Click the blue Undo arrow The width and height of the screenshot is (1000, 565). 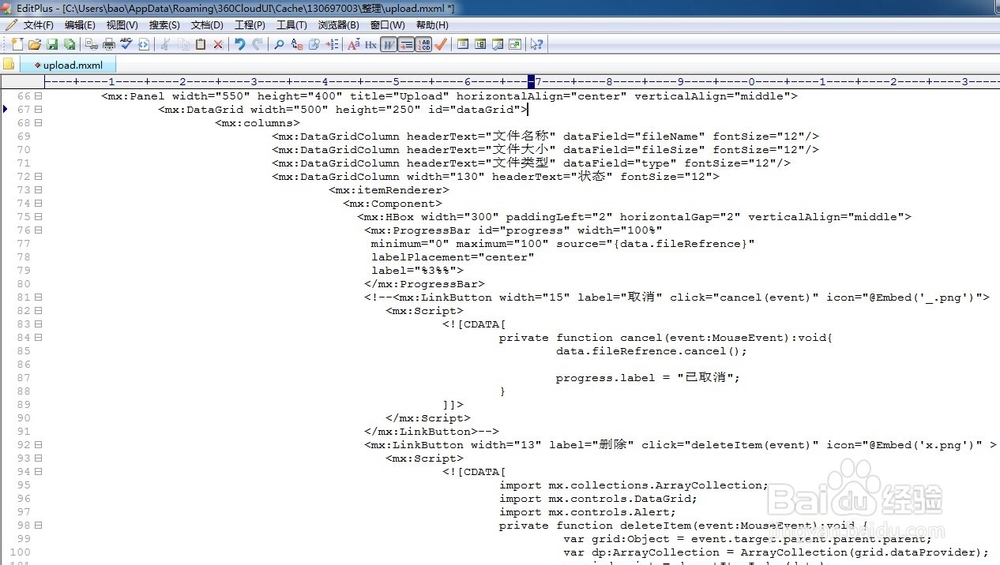click(x=240, y=44)
